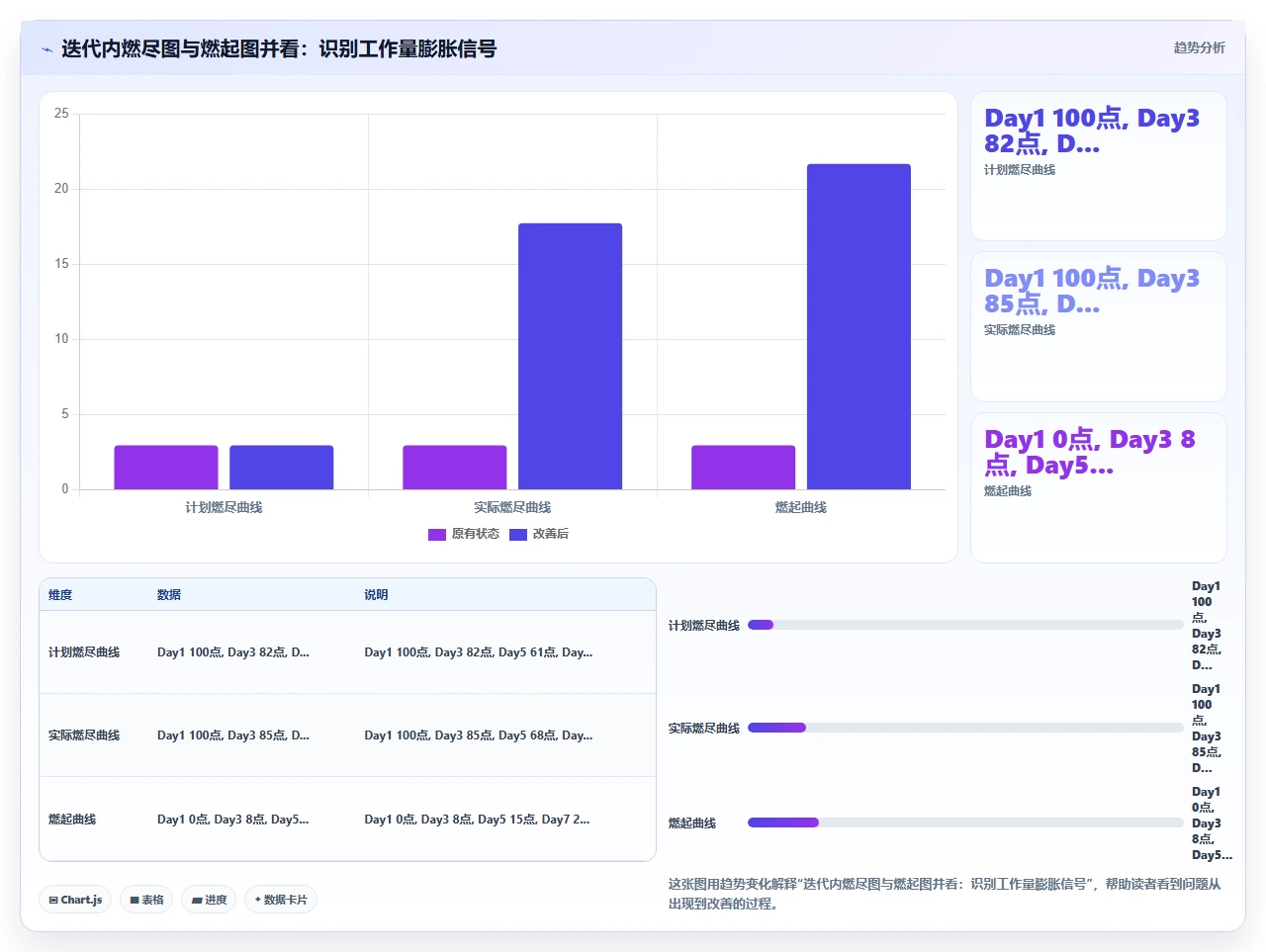
Task: Select the 燃起曲线 table row
Action: tap(347, 819)
